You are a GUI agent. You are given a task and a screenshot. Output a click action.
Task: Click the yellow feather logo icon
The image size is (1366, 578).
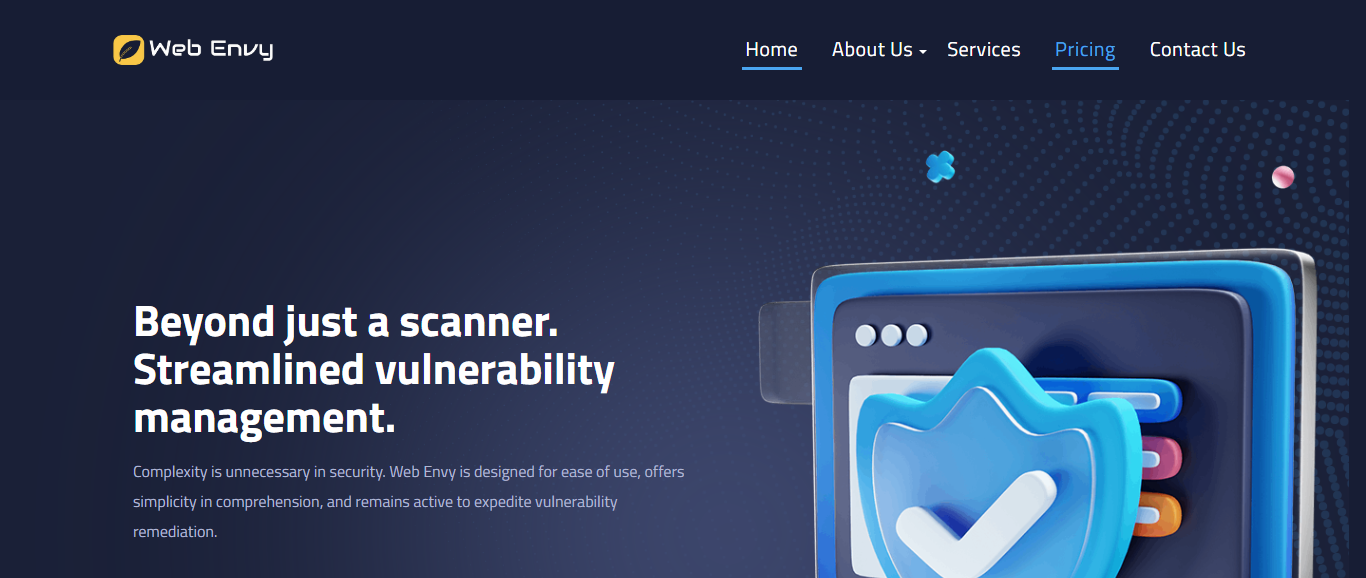[128, 50]
